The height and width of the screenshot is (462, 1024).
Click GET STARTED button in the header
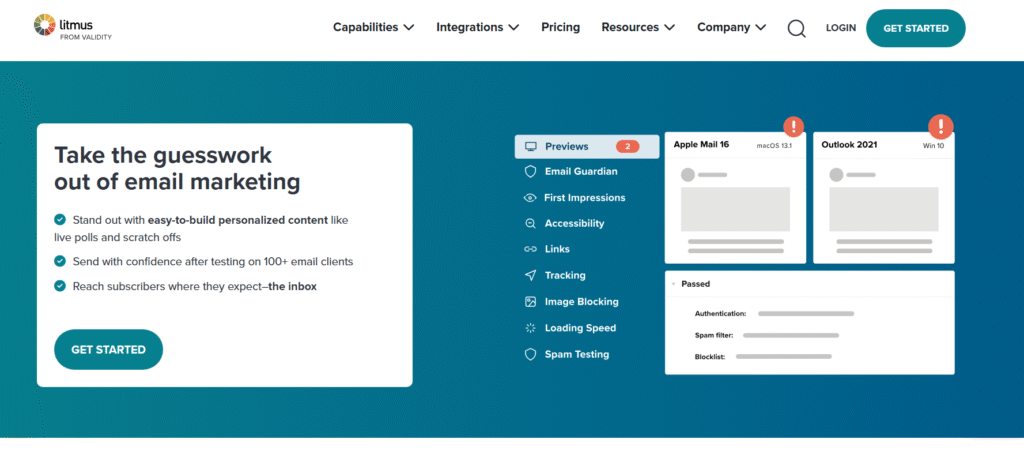(916, 28)
